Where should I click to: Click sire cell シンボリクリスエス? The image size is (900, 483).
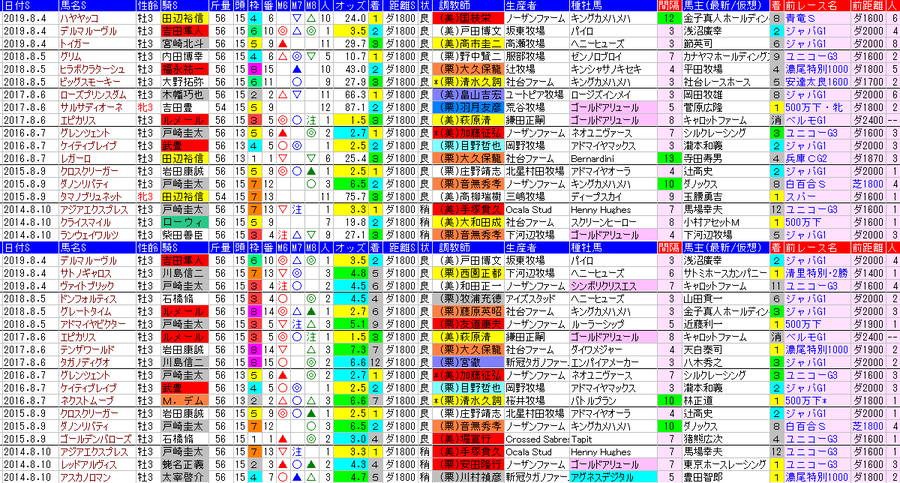pos(612,286)
